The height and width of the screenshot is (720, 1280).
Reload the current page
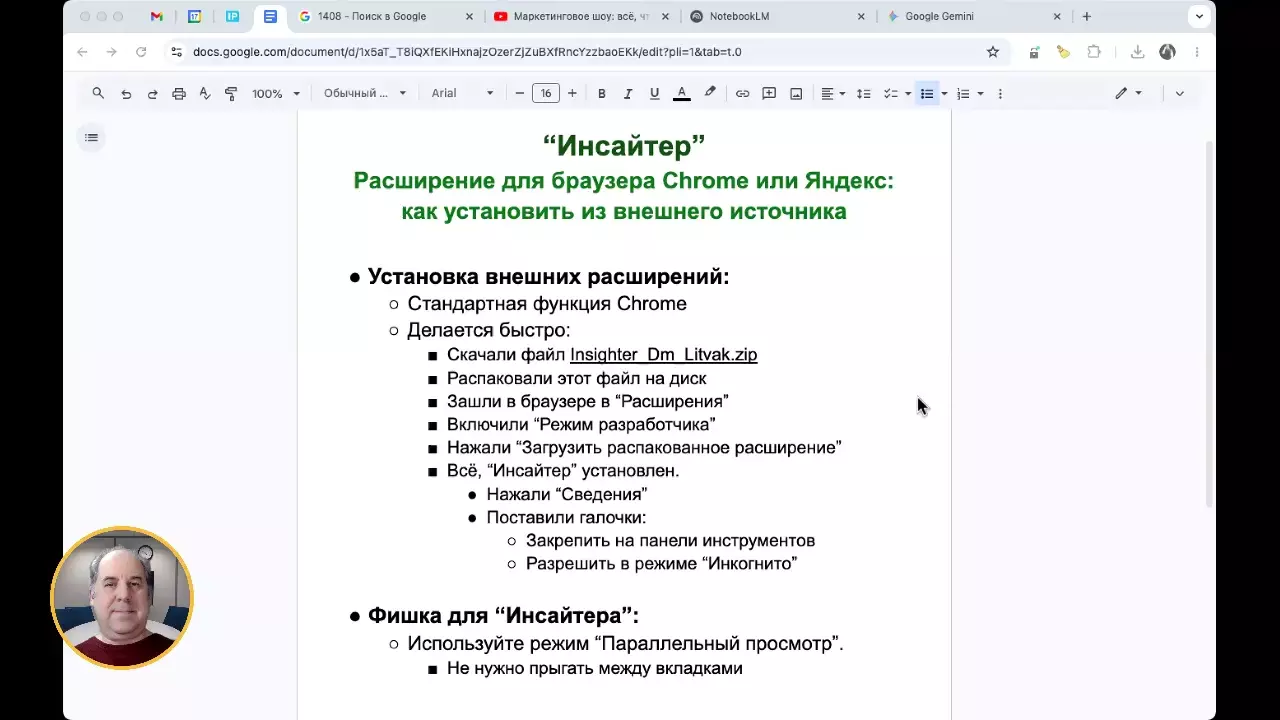click(x=141, y=52)
